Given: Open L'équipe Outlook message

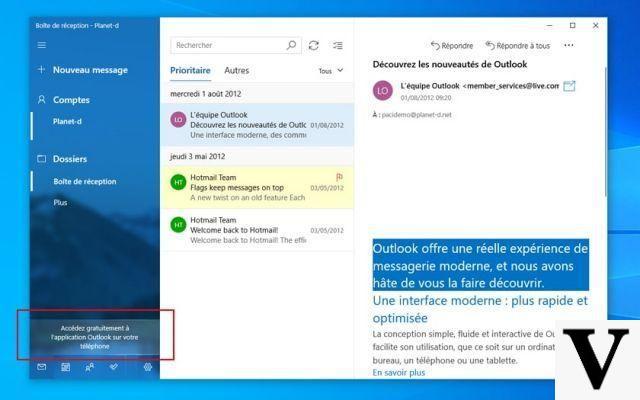Looking at the screenshot, I should click(x=257, y=125).
